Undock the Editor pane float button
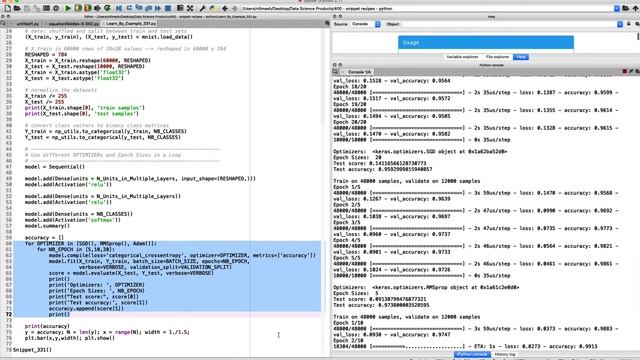This screenshot has height=360, width=640. point(8,16)
